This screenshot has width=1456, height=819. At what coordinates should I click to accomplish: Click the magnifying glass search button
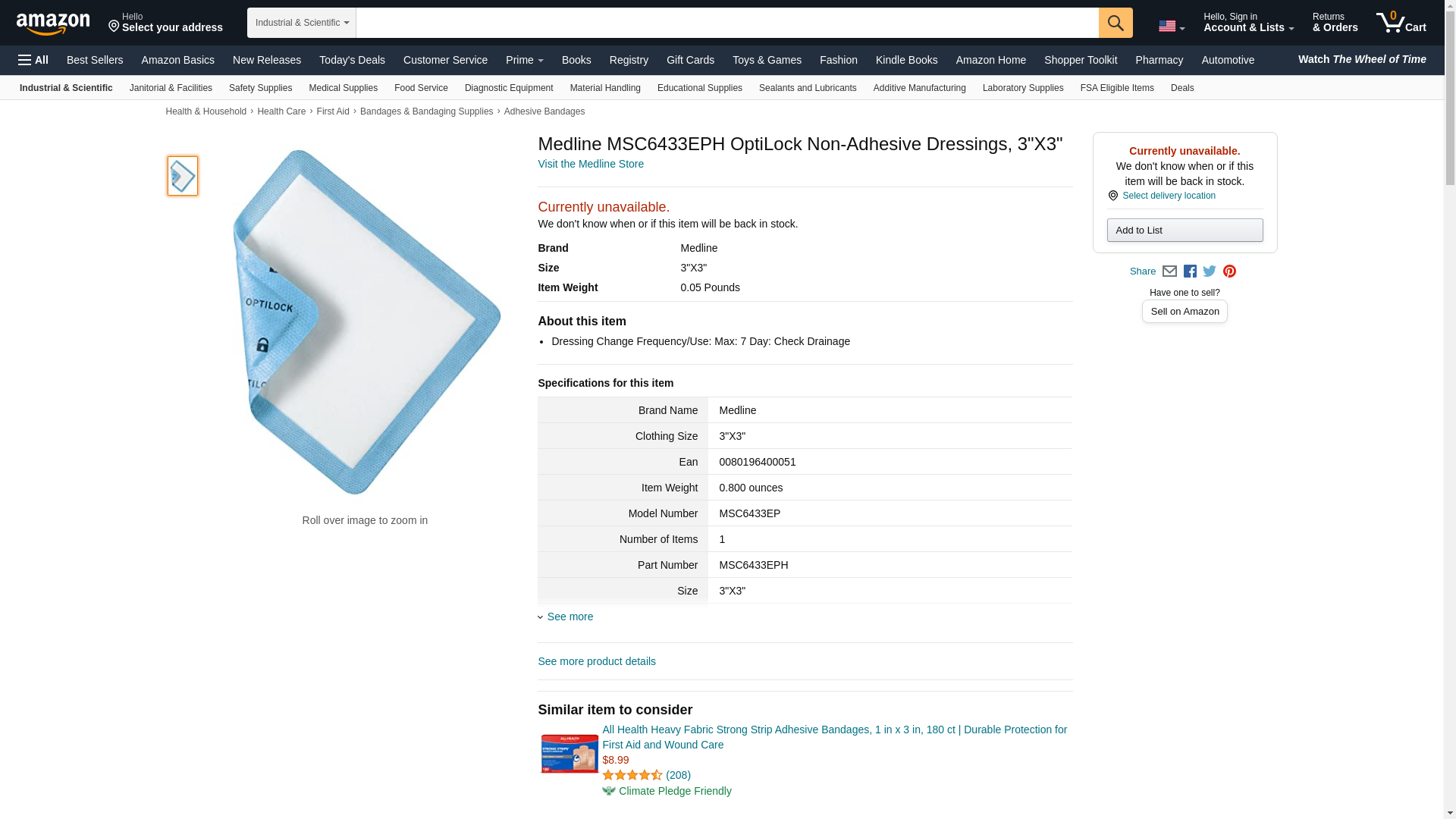(x=1115, y=23)
